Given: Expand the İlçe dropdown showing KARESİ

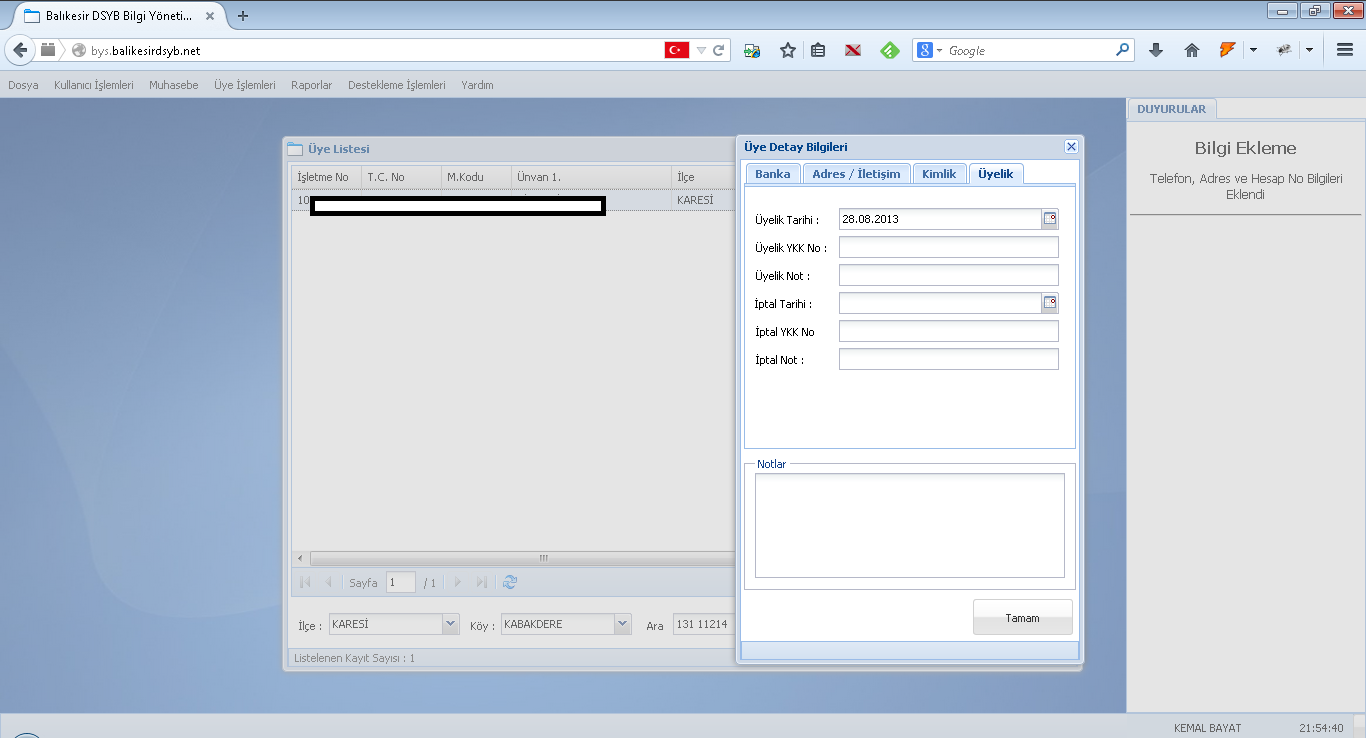Looking at the screenshot, I should point(450,624).
